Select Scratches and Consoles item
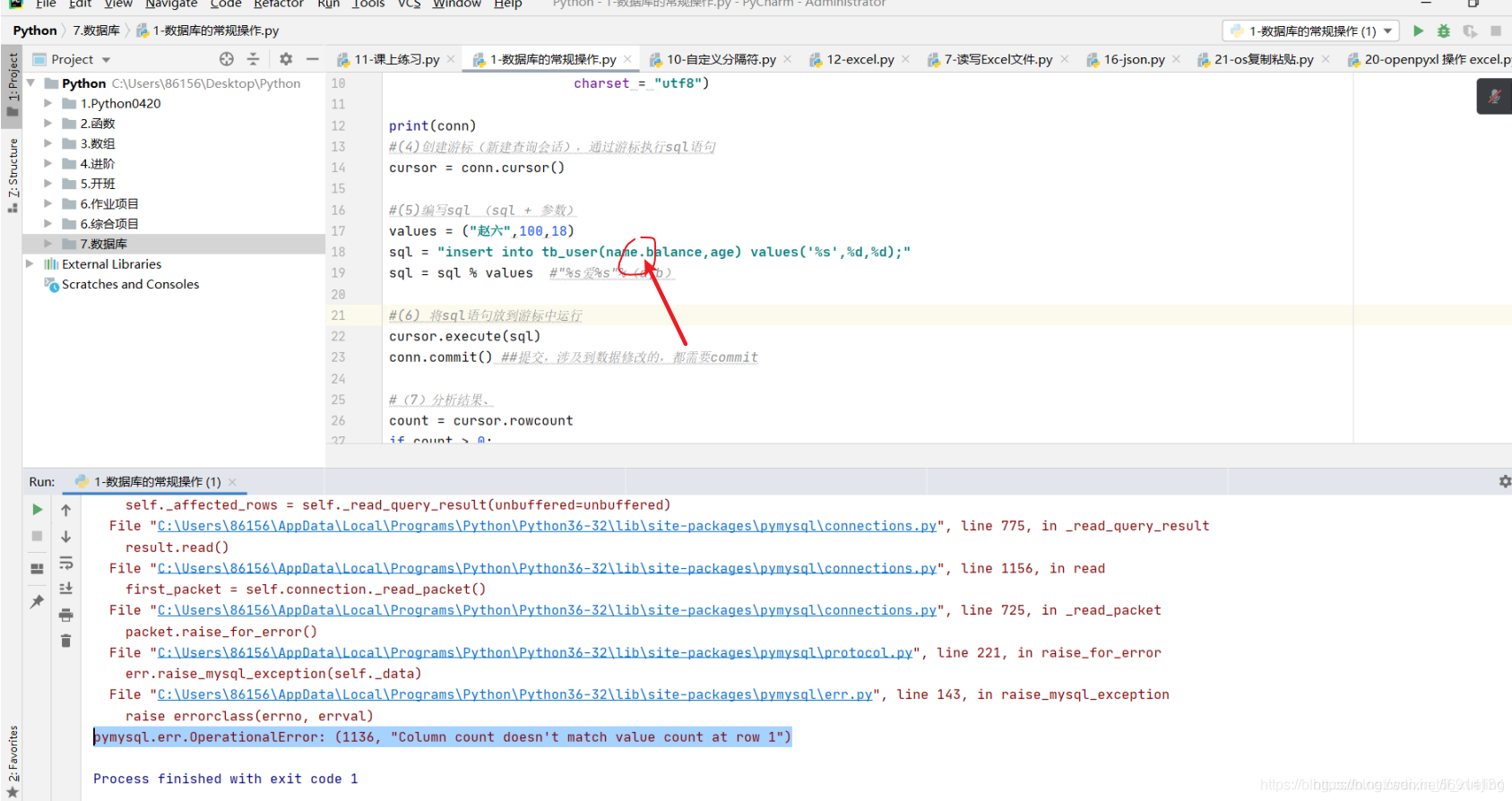The height and width of the screenshot is (801, 1512). click(130, 284)
